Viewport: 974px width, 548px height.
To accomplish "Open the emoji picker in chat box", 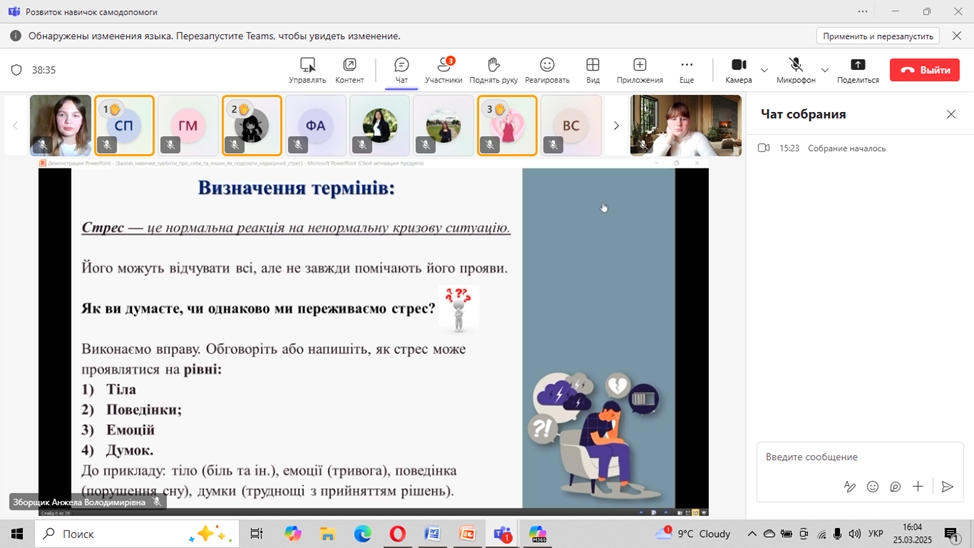I will [x=873, y=487].
